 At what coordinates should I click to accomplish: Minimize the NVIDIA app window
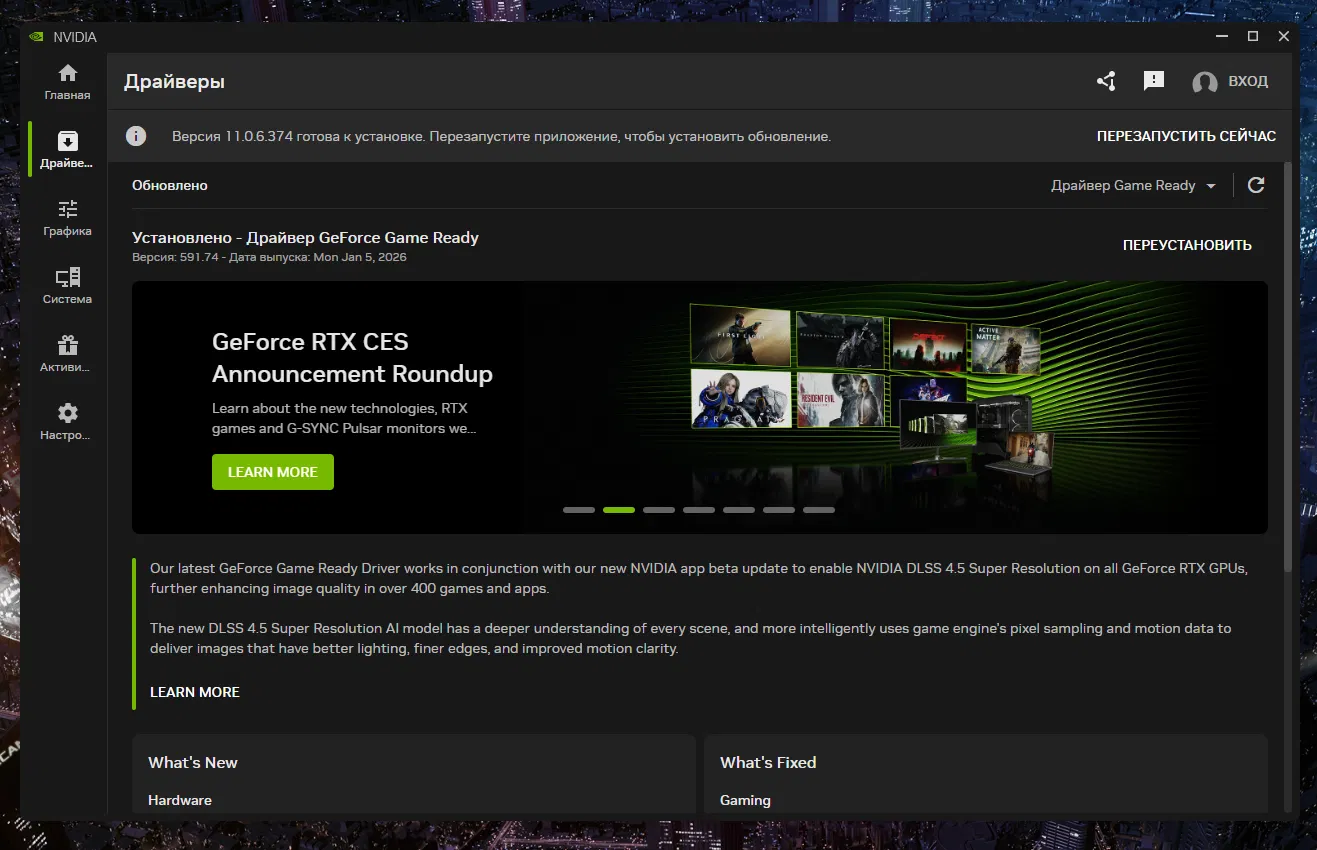[x=1222, y=37]
